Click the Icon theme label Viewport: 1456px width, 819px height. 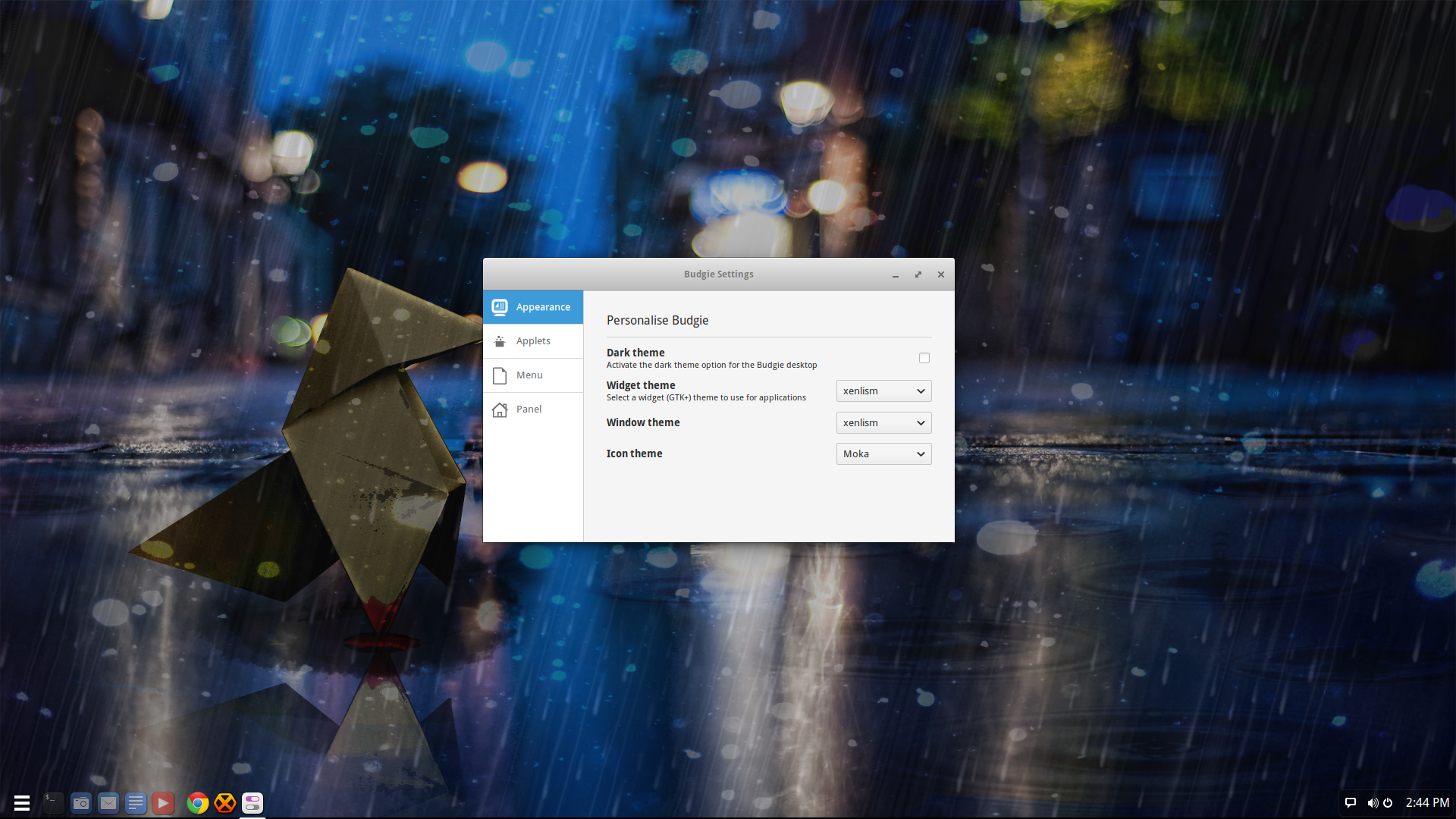click(635, 453)
